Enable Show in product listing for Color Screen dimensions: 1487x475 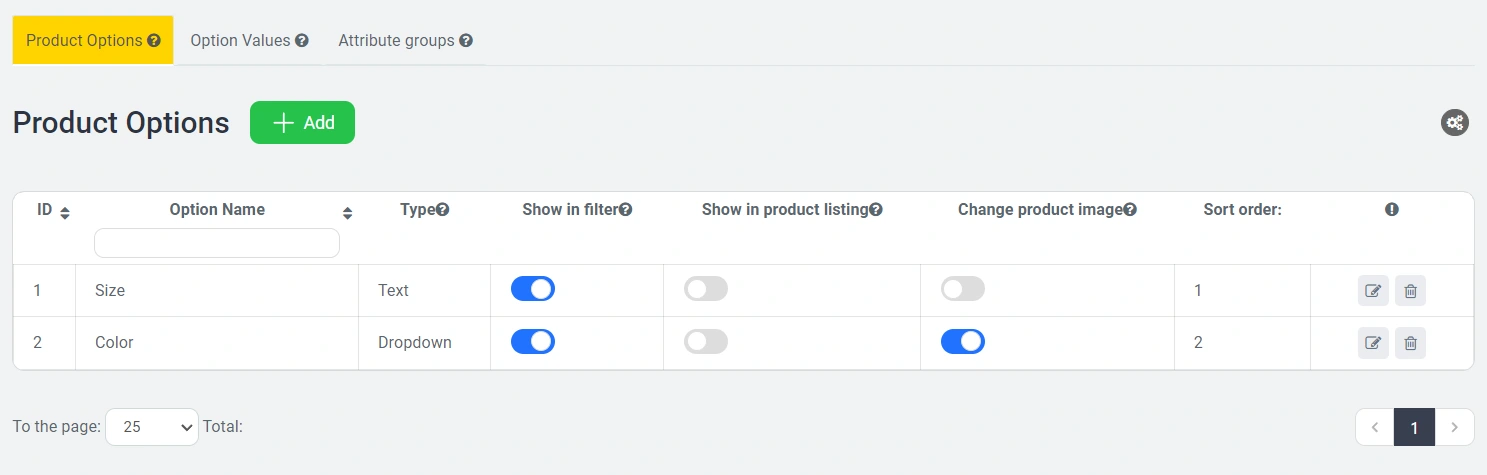(x=706, y=342)
